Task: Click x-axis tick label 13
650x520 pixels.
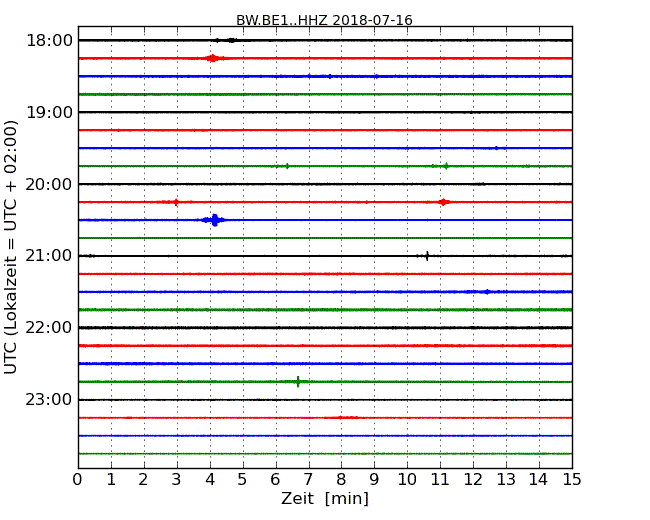Action: [x=506, y=480]
